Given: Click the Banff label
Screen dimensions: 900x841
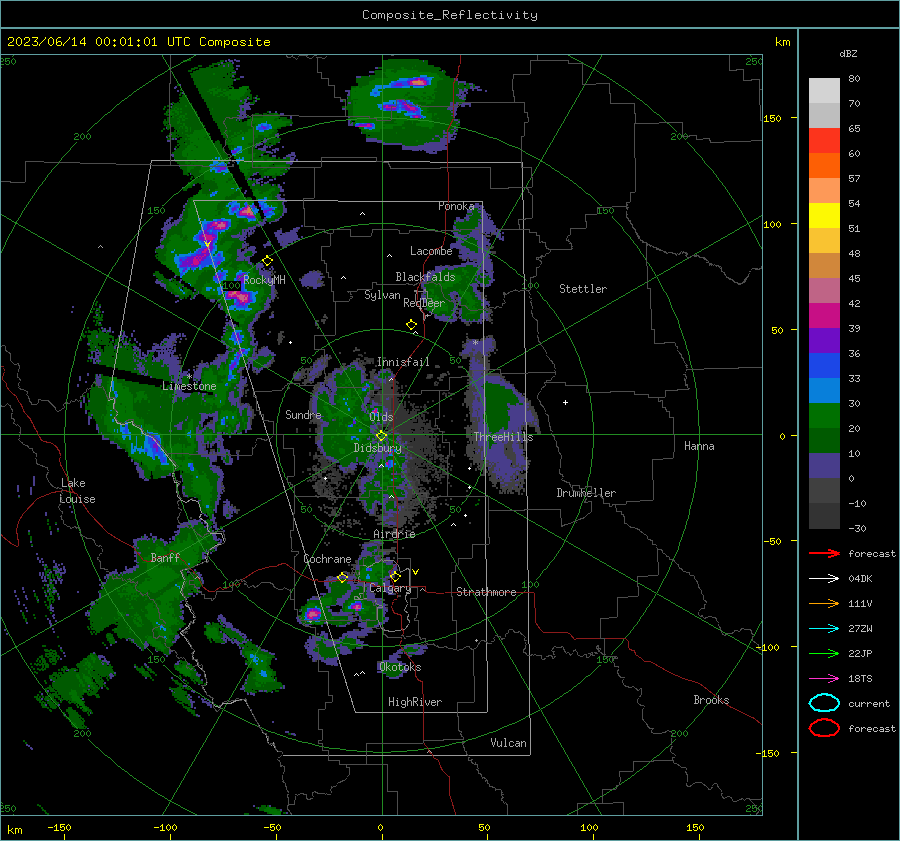Looking at the screenshot, I should point(165,558).
